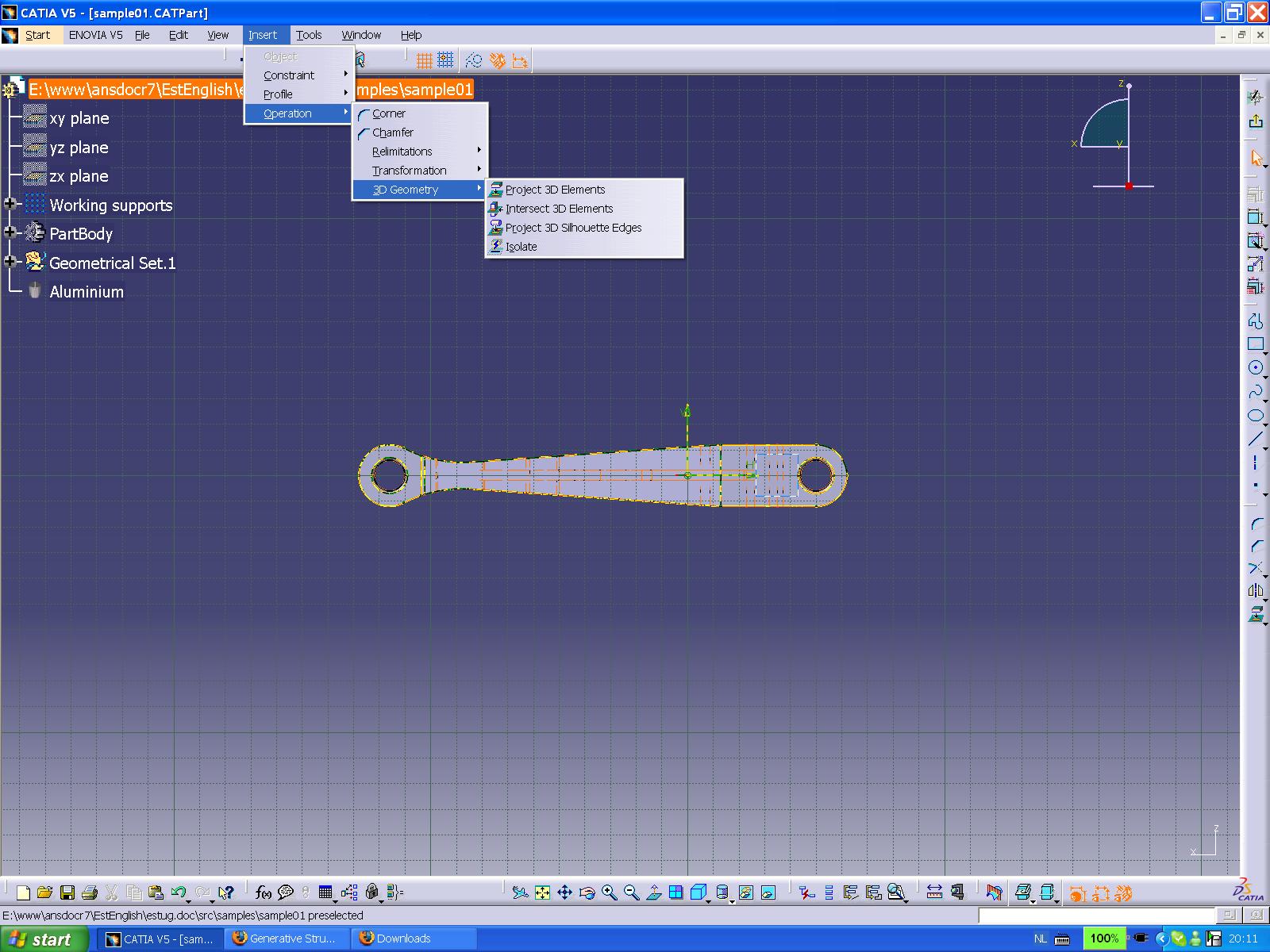Click the Corner tool in right toolbar
Screen dimensions: 1270x952
1256,524
